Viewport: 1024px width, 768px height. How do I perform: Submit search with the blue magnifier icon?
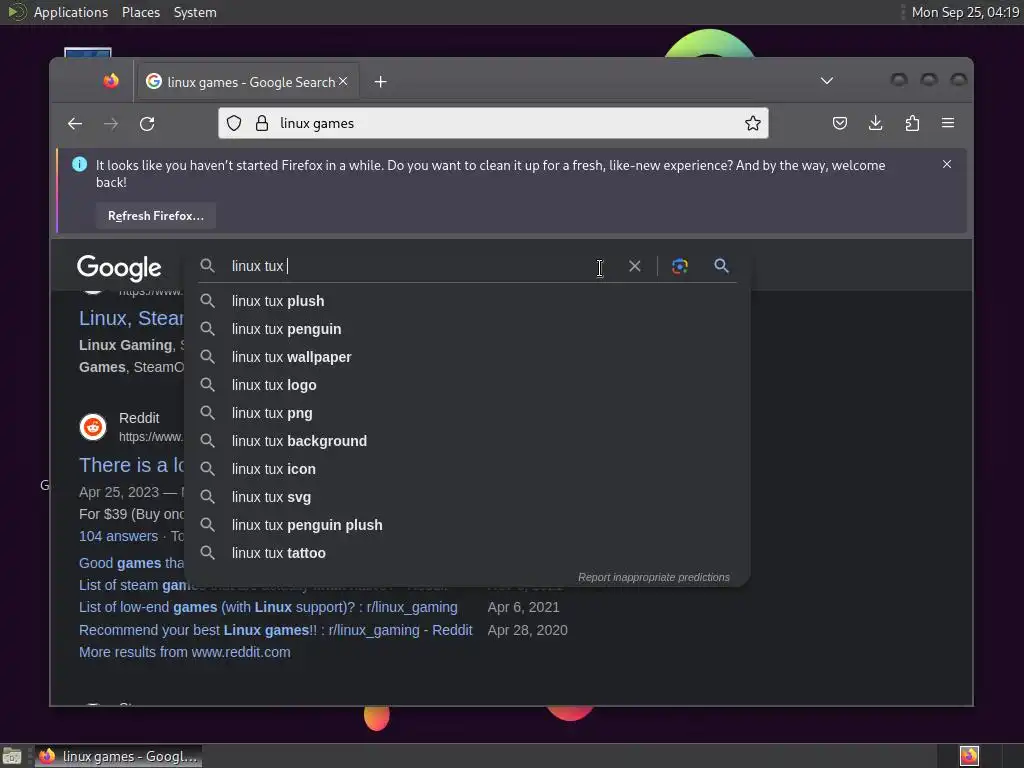click(722, 266)
